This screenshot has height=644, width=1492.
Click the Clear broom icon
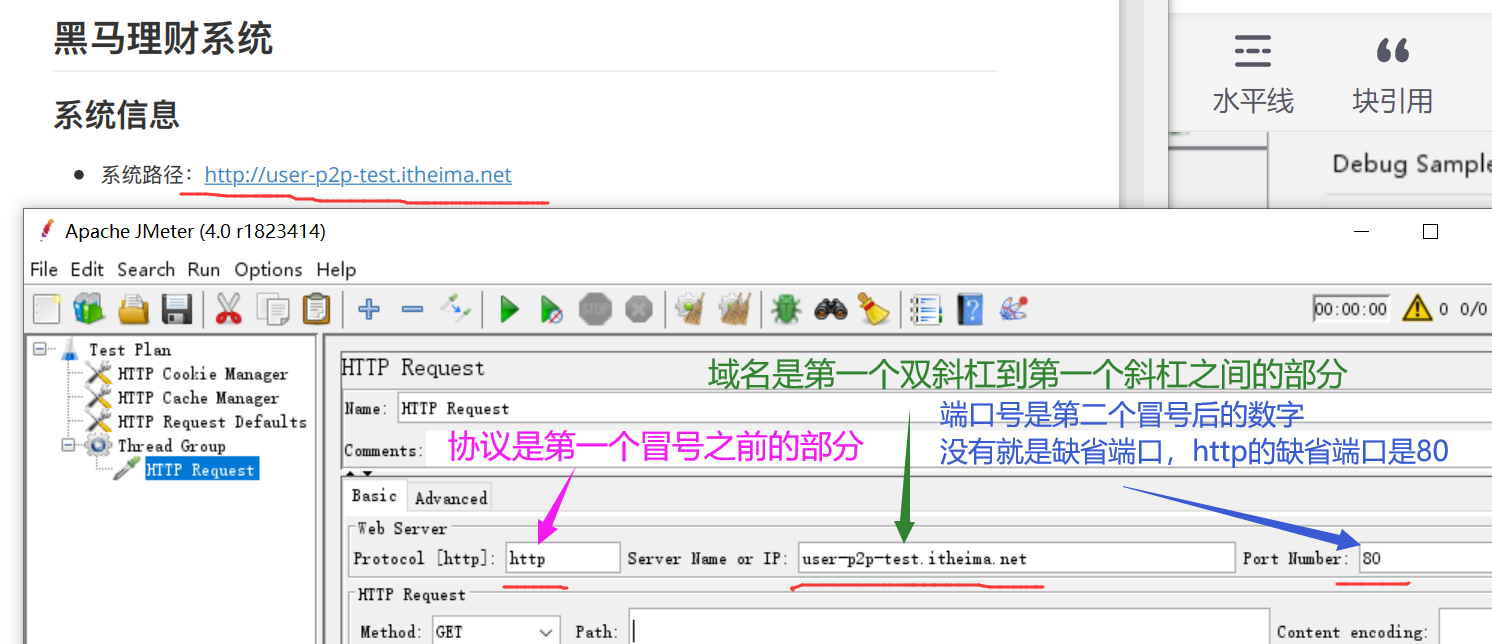coord(689,309)
